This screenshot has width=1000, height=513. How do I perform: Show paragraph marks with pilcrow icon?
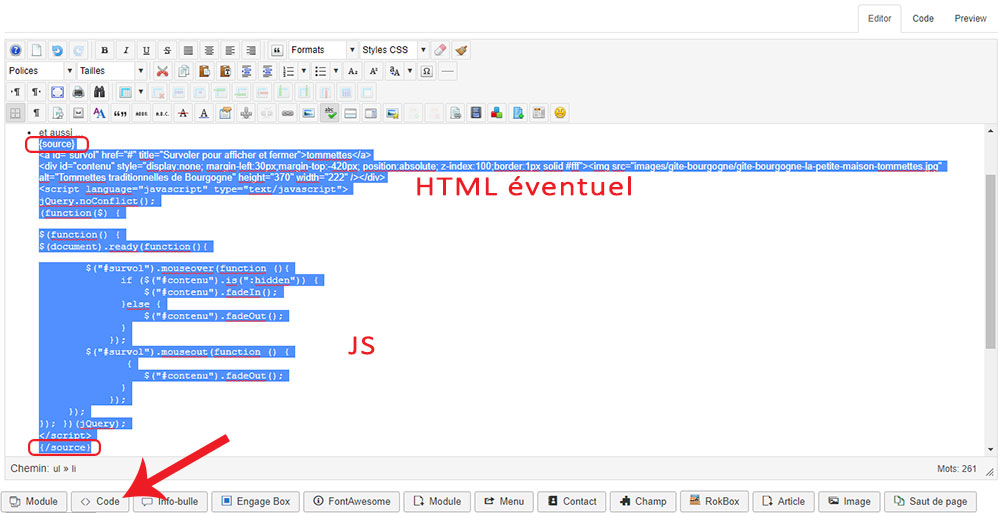pos(36,113)
